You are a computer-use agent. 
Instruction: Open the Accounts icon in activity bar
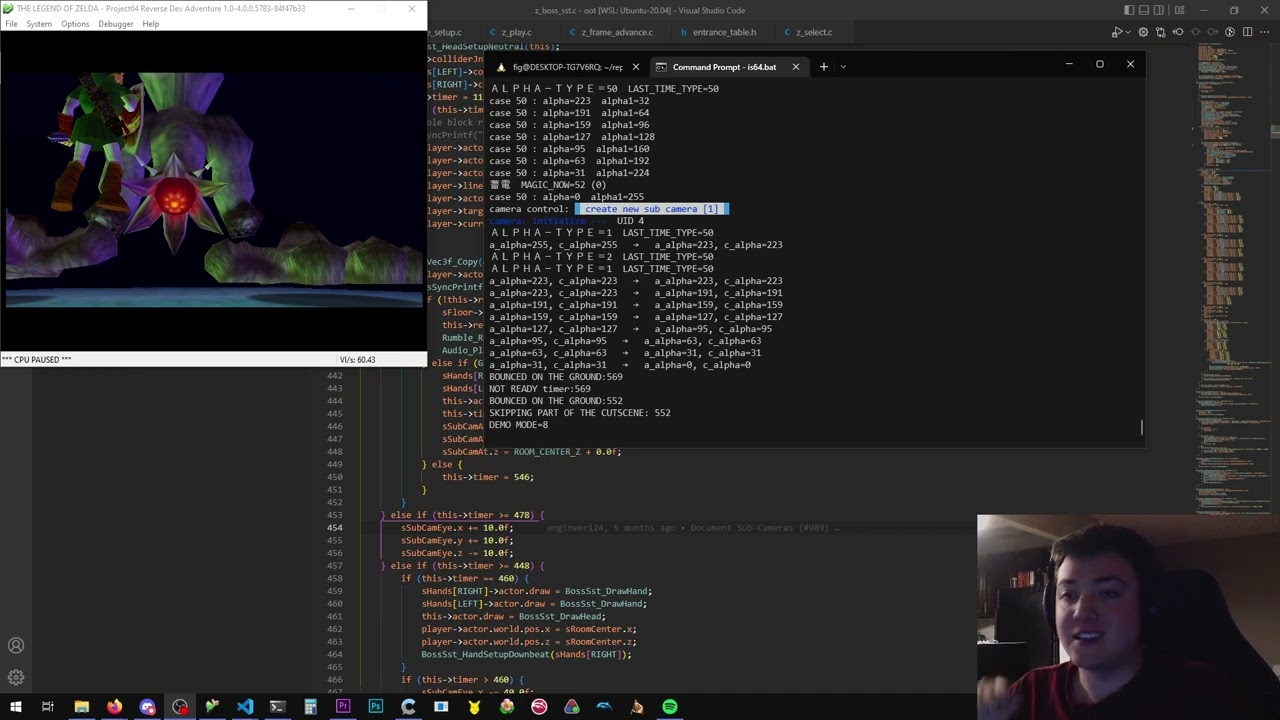point(16,646)
